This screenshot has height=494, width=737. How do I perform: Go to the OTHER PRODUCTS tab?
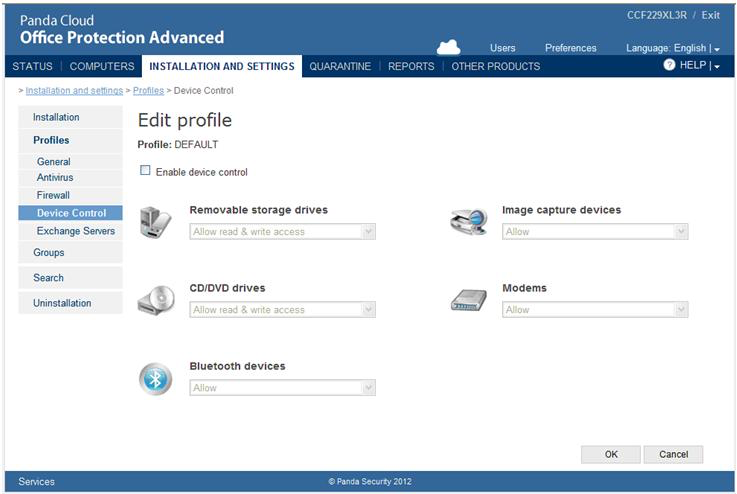pyautogui.click(x=496, y=66)
